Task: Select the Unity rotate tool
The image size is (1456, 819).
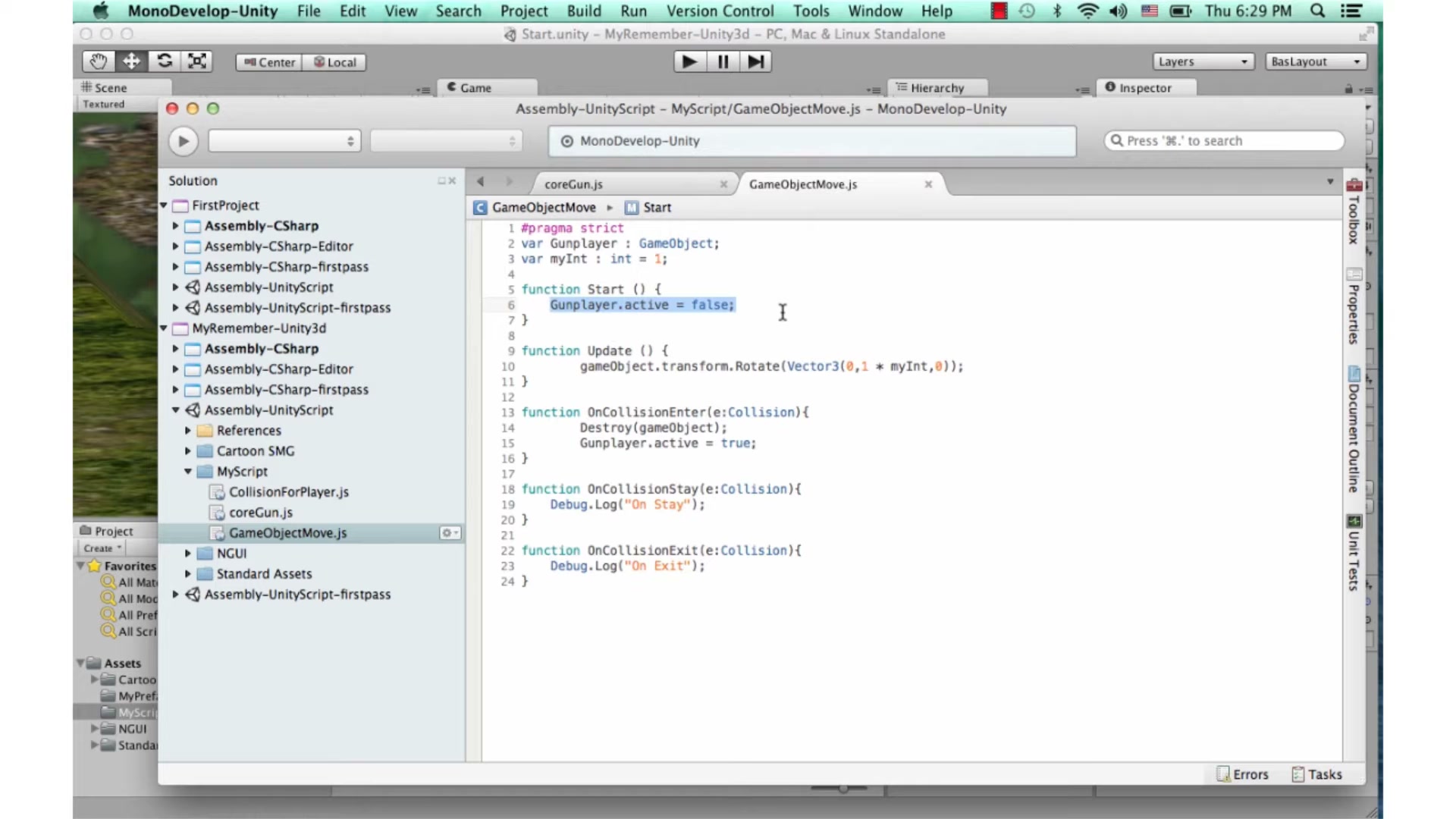Action: click(x=165, y=61)
